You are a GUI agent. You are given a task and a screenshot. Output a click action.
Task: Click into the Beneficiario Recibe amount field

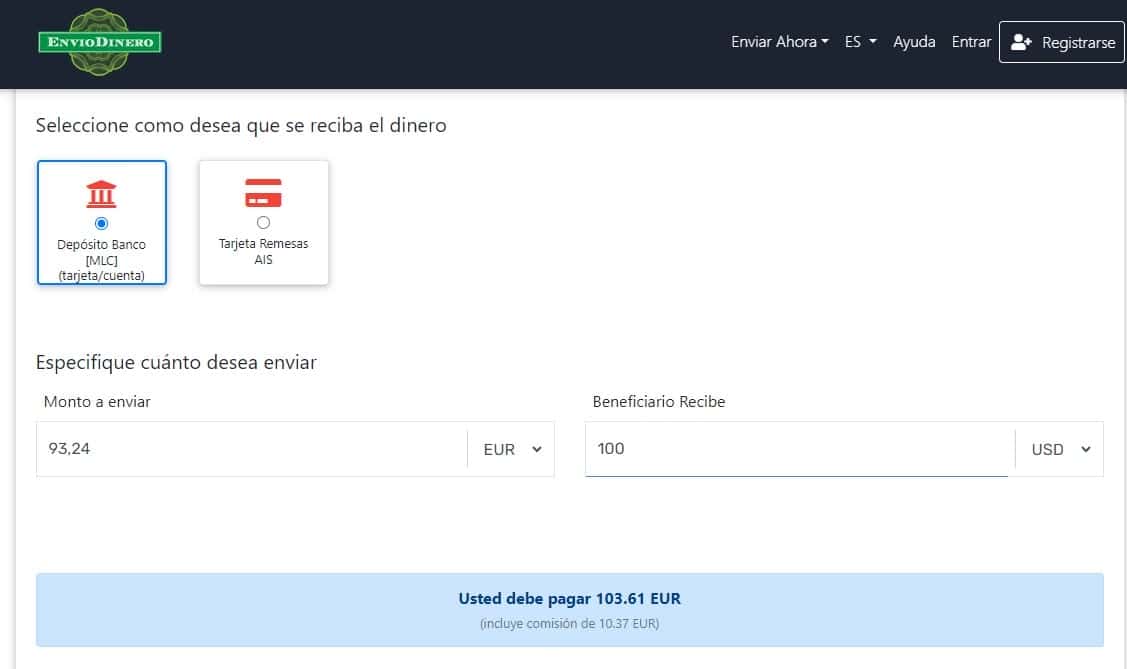coord(798,449)
